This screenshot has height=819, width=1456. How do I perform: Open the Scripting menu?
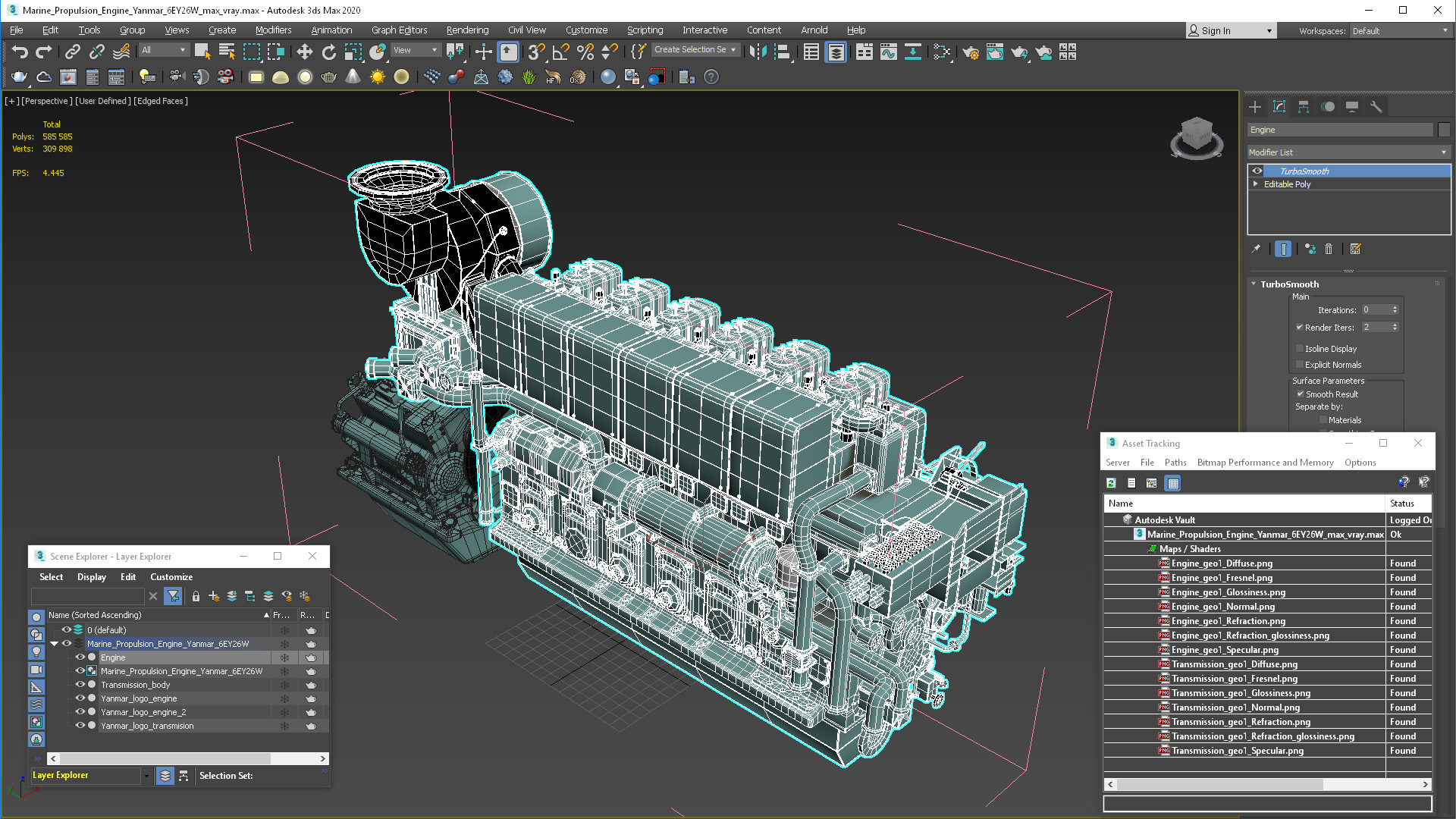tap(645, 30)
